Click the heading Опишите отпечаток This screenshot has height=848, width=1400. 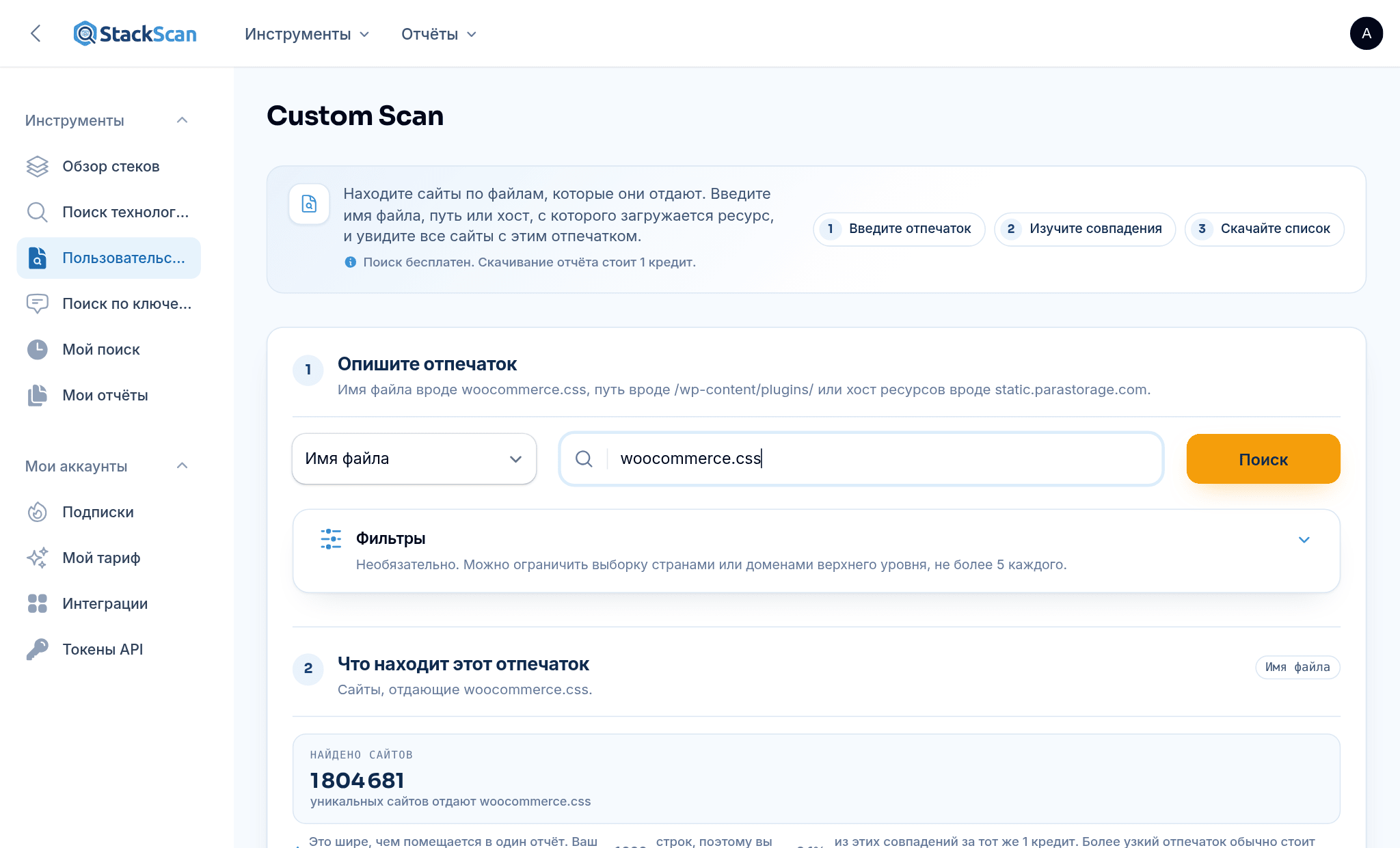427,364
